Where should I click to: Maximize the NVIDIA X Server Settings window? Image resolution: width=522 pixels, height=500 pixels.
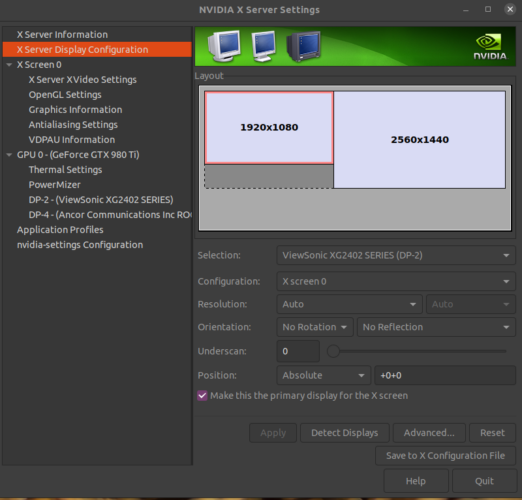tap(488, 9)
